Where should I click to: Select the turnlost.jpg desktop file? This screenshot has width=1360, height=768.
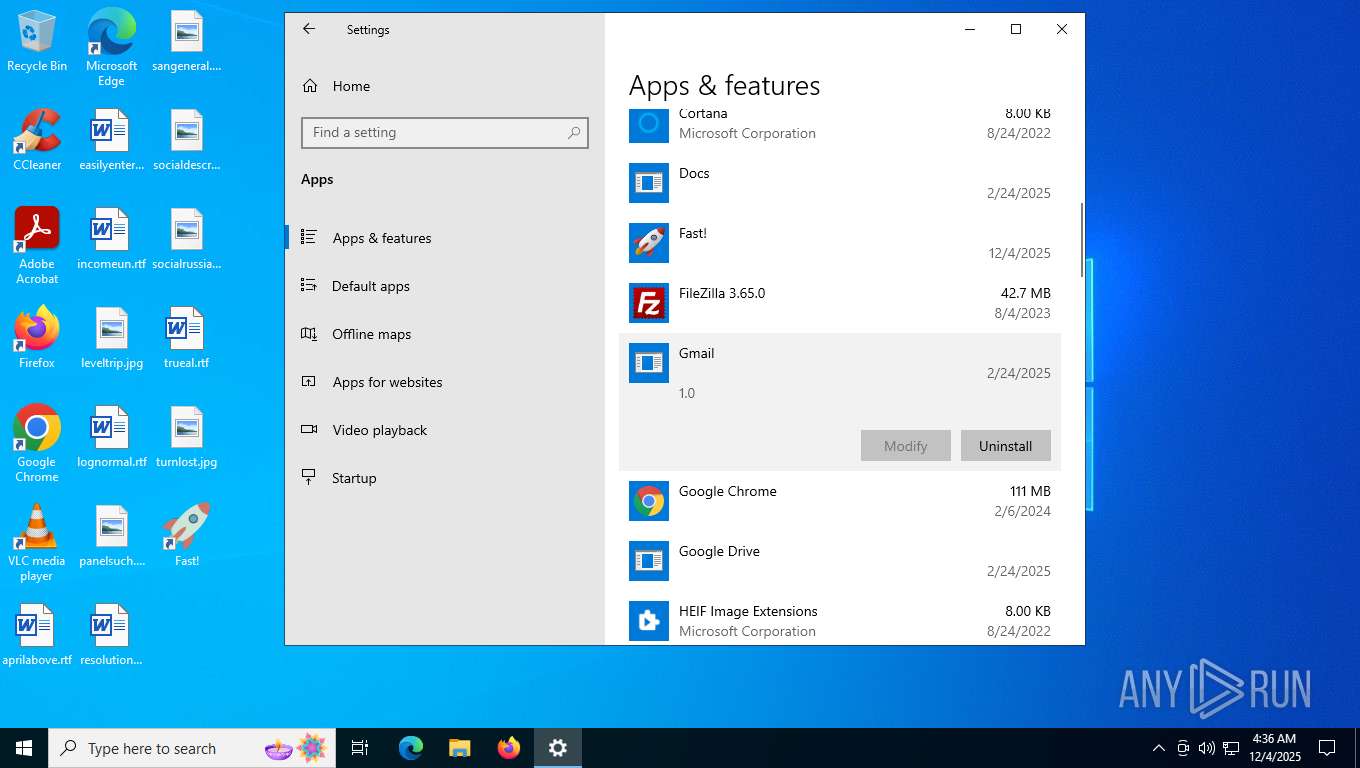click(x=187, y=437)
